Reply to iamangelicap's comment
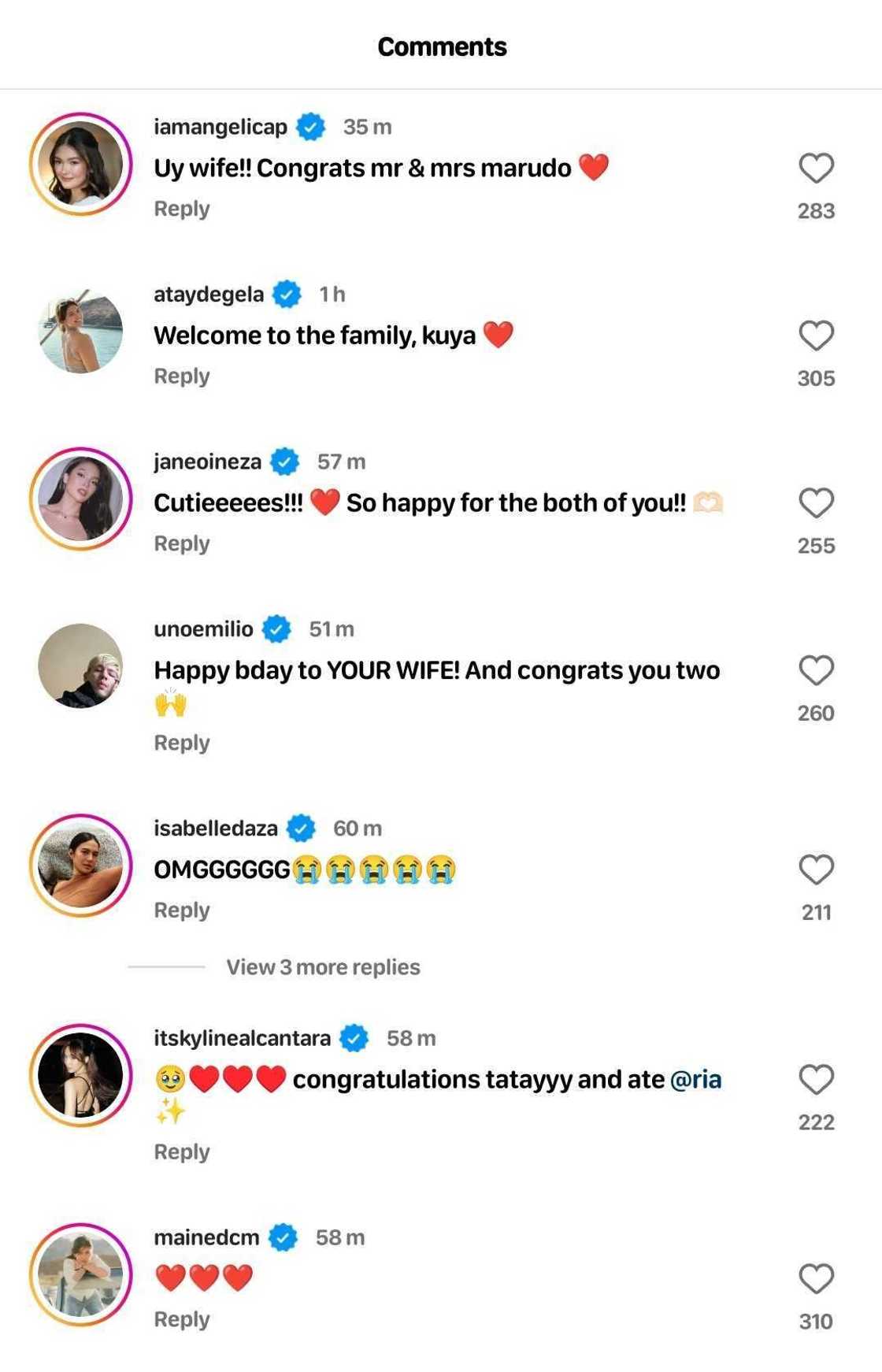Image resolution: width=882 pixels, height=1372 pixels. (182, 209)
